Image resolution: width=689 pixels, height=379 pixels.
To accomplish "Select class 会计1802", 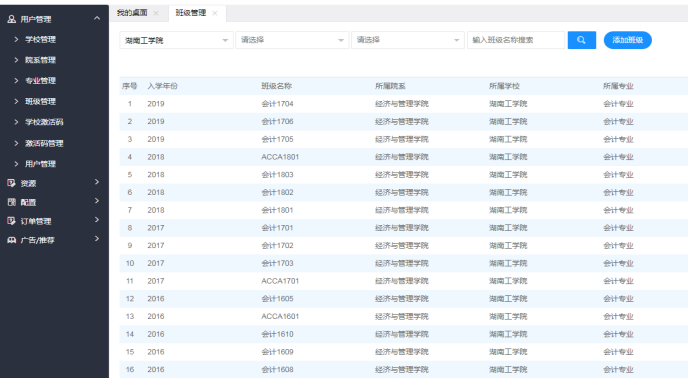I will click(x=277, y=192).
